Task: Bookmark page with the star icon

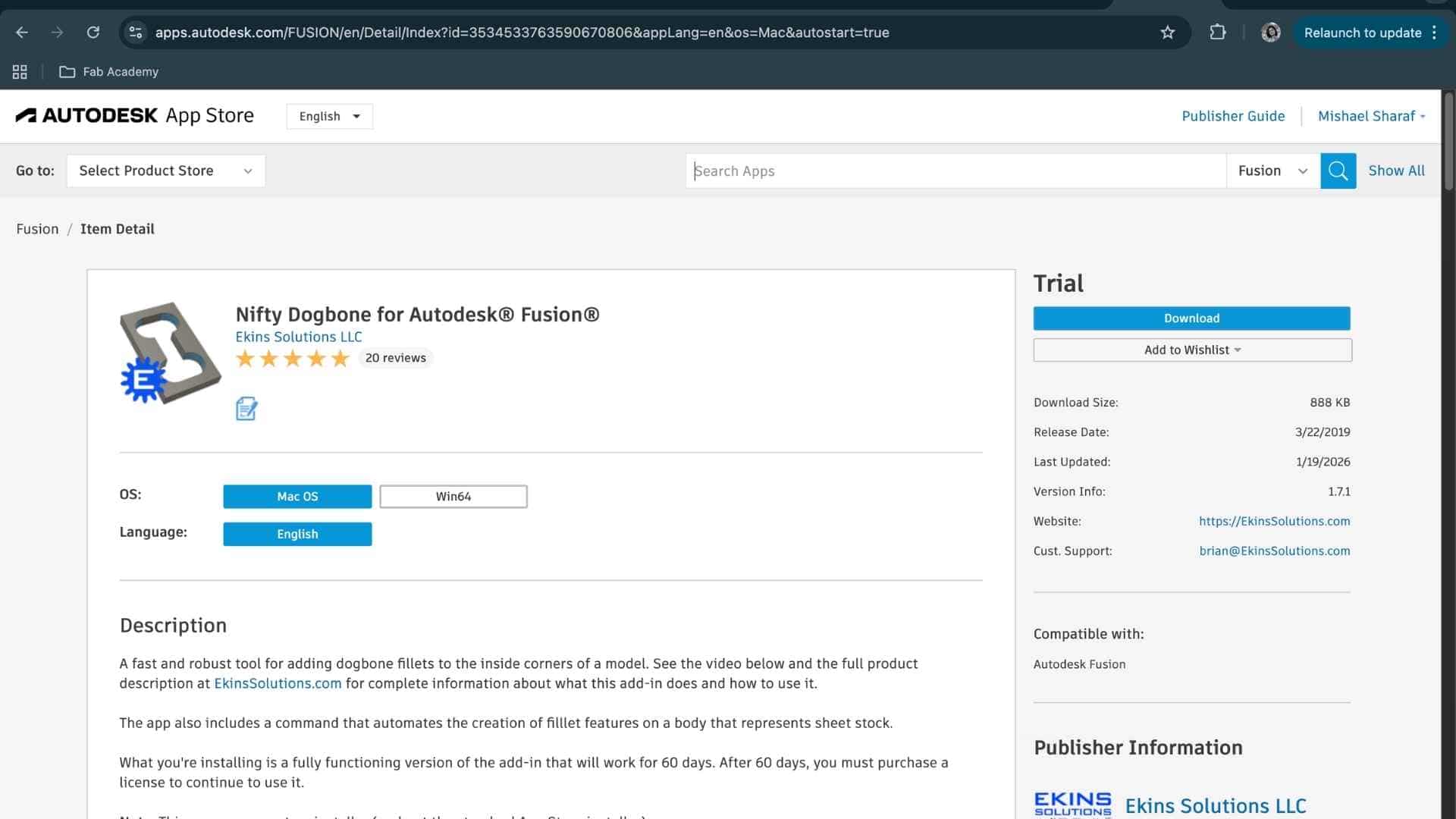Action: pos(1167,33)
